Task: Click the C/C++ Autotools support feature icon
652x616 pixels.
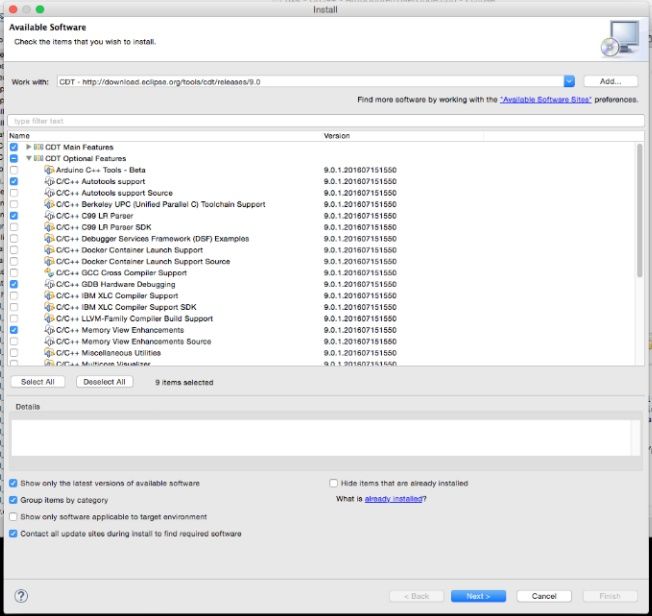Action: point(49,181)
